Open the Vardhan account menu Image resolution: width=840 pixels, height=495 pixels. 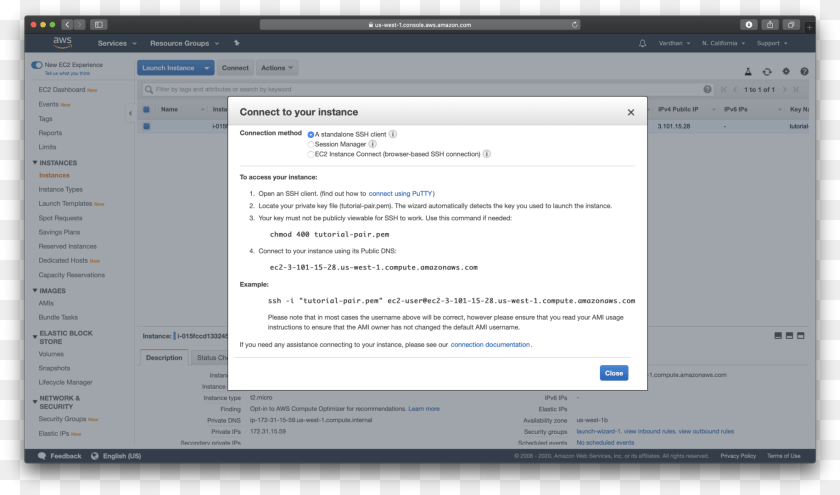(x=674, y=43)
